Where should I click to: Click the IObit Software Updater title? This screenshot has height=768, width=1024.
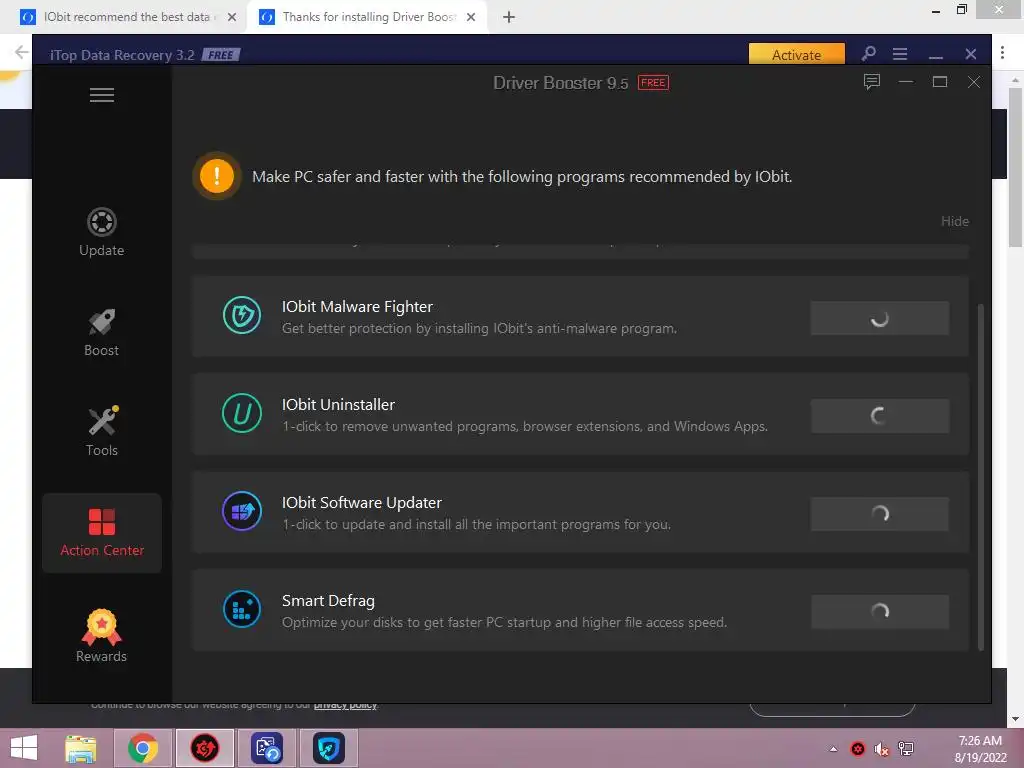click(362, 503)
